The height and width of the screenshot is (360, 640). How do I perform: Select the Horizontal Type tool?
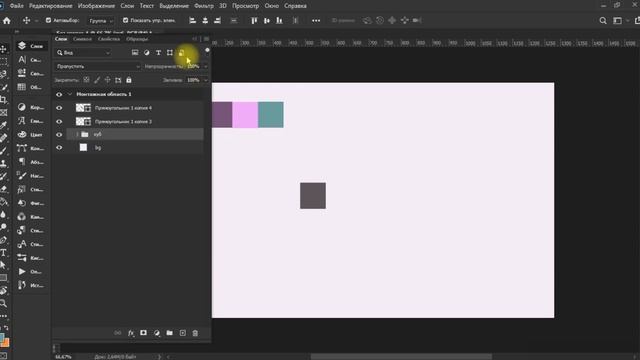4,253
